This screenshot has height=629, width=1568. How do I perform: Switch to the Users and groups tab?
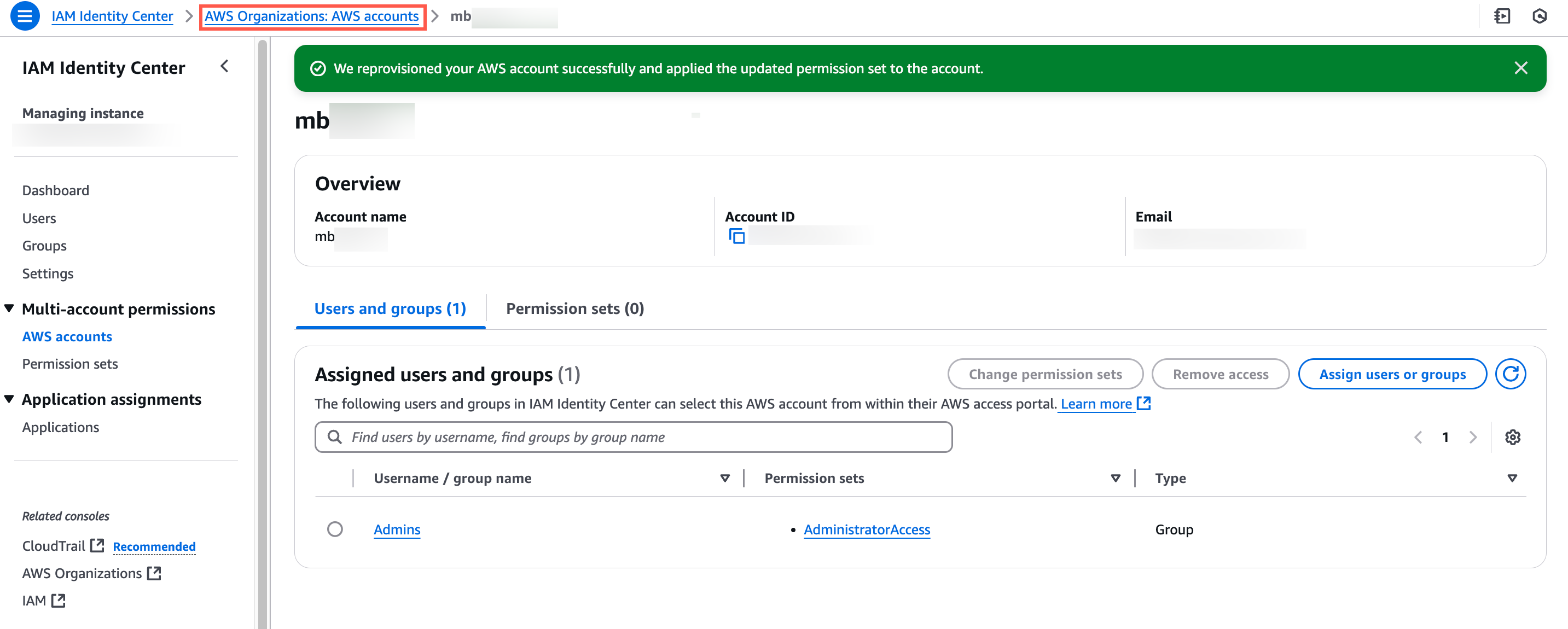[390, 309]
